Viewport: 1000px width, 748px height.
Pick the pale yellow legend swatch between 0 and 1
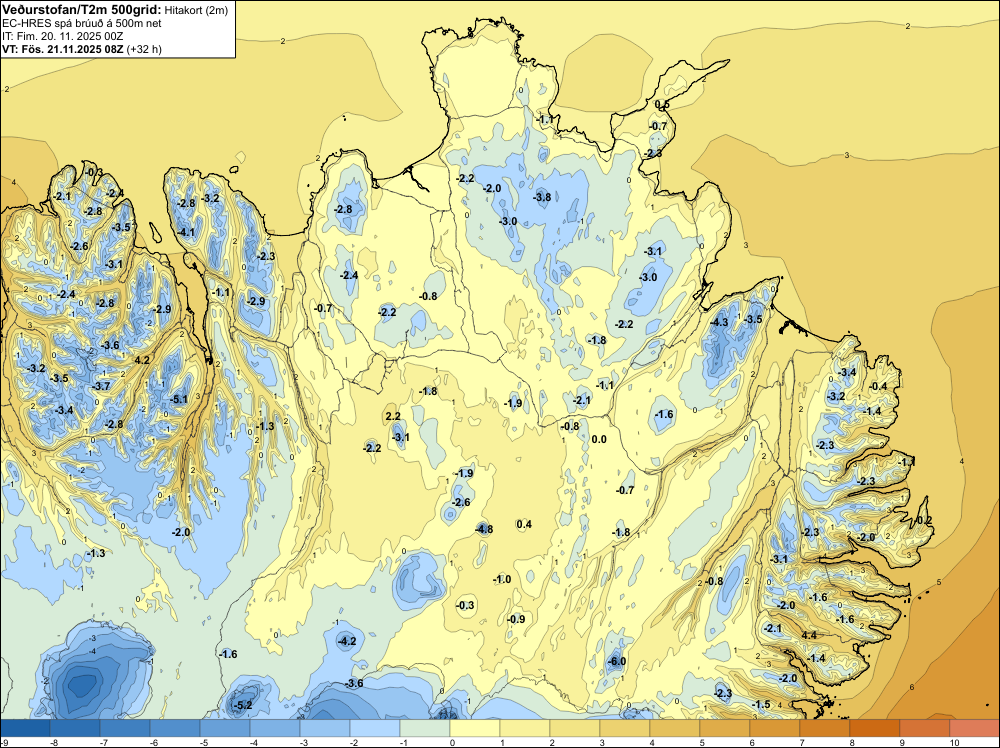coord(474,728)
